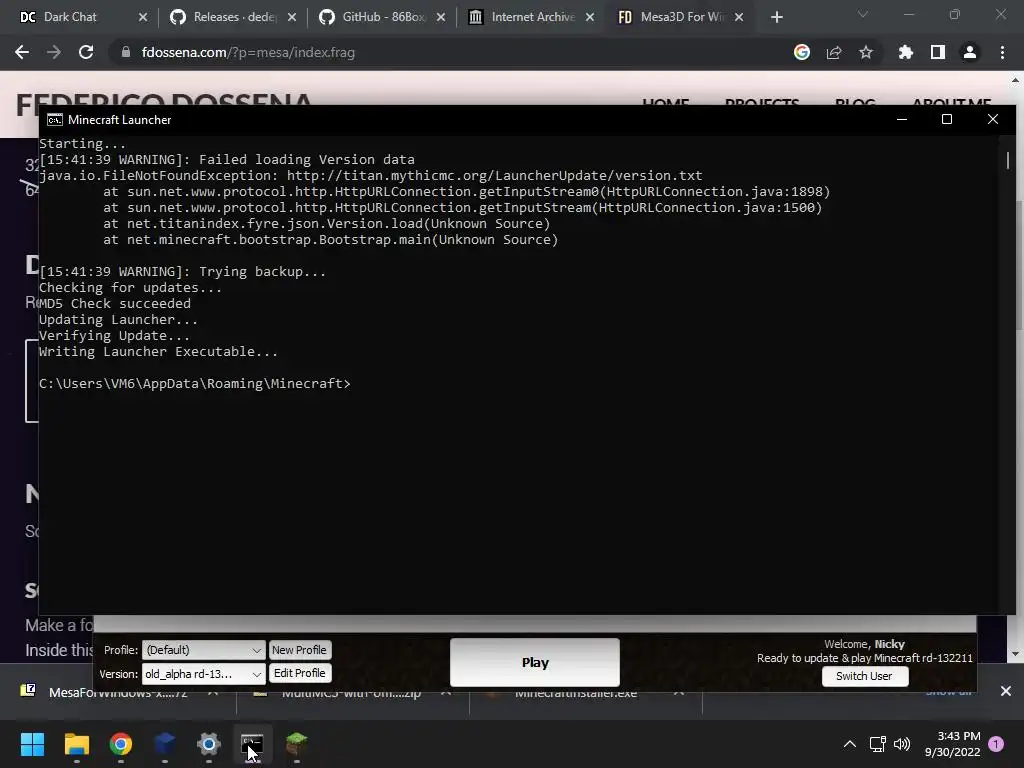The height and width of the screenshot is (768, 1024).
Task: Open MesaForWindows download item
Action: click(x=118, y=692)
